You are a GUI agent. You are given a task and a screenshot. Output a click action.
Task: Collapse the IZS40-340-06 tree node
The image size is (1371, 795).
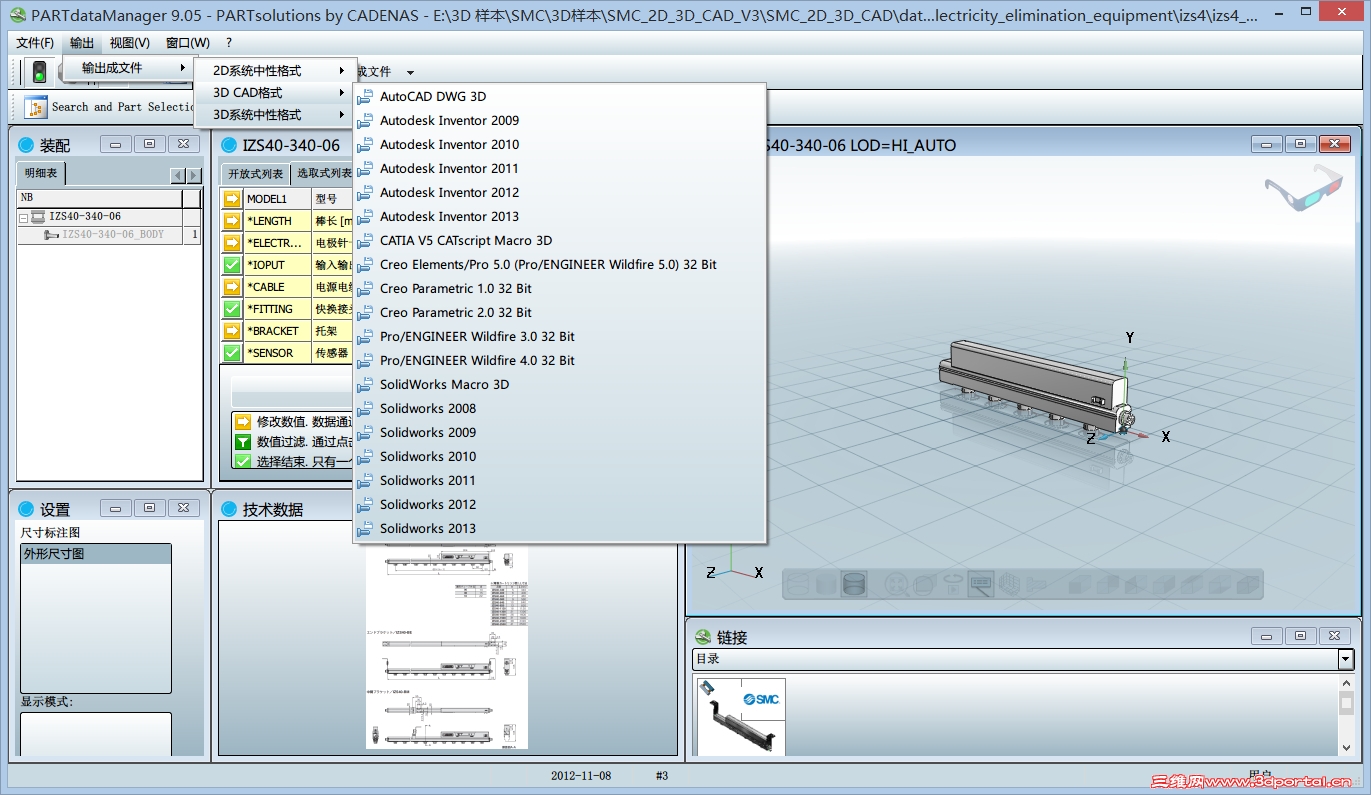24,217
